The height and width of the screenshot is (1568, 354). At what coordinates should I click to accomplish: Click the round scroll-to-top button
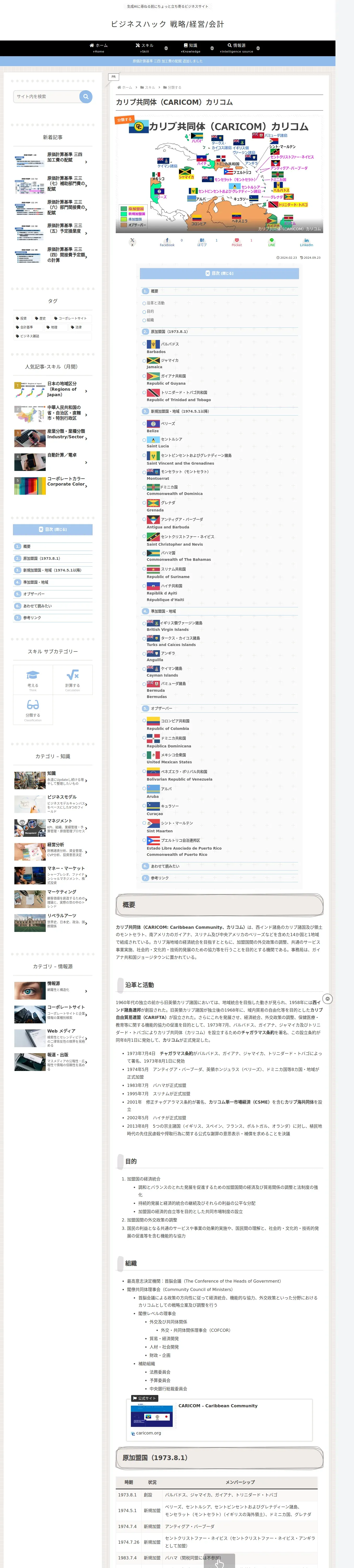coord(327,999)
